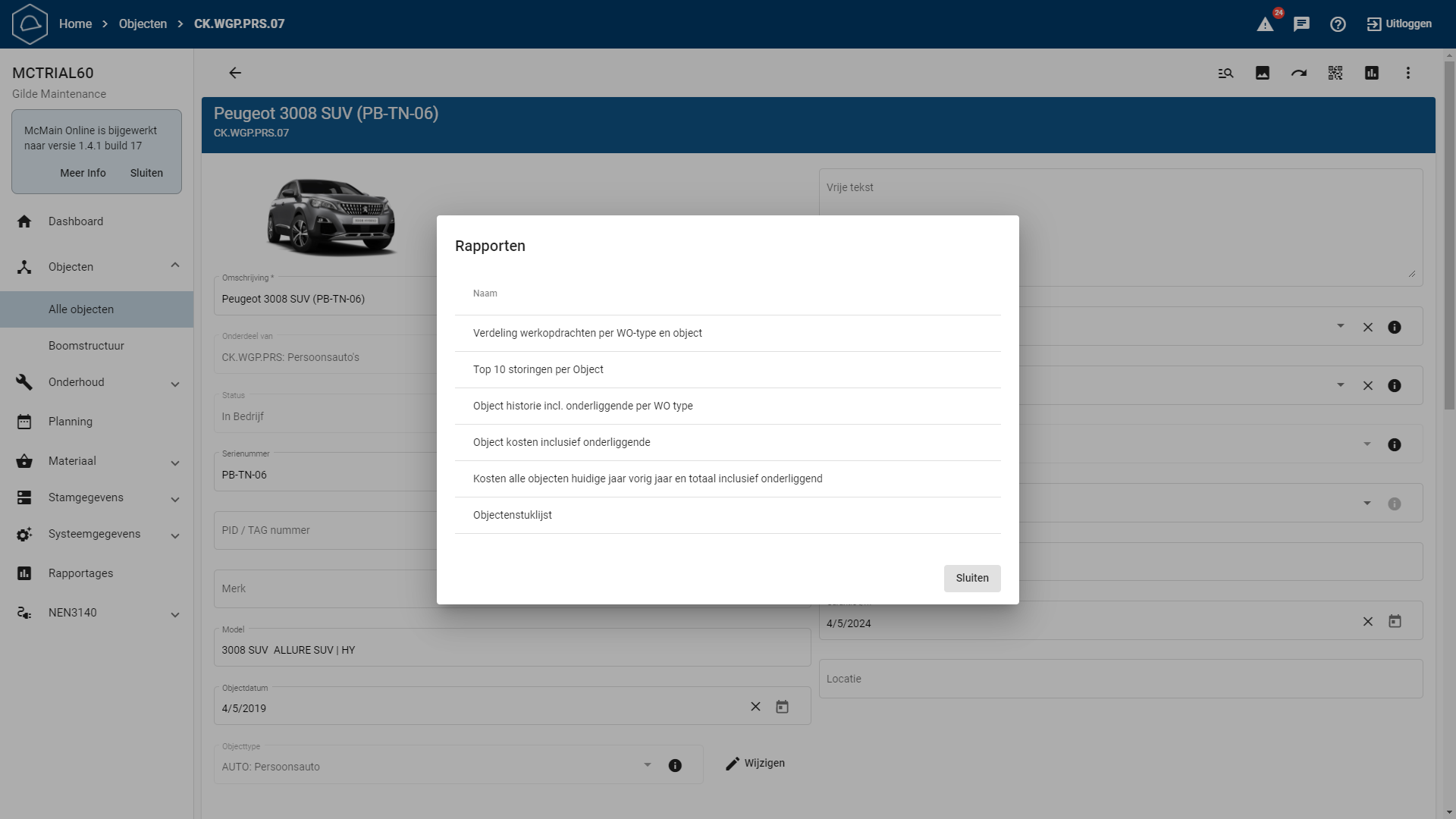Expand the Materiaal sidebar menu

point(175,463)
